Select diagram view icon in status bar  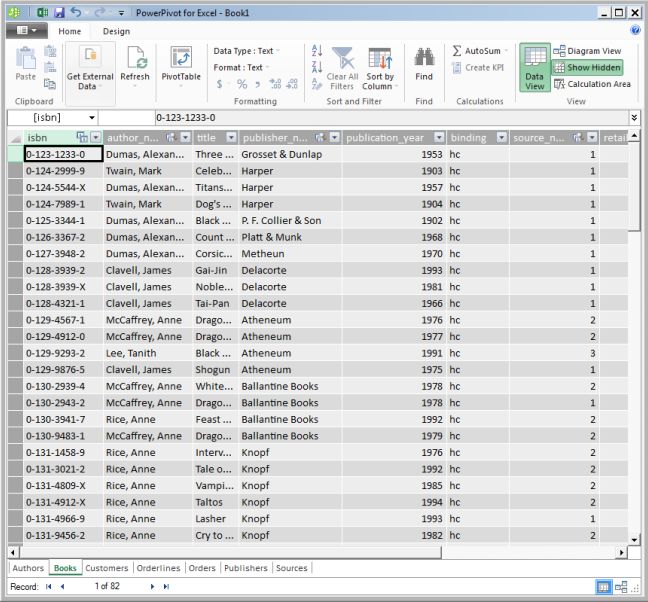click(621, 587)
